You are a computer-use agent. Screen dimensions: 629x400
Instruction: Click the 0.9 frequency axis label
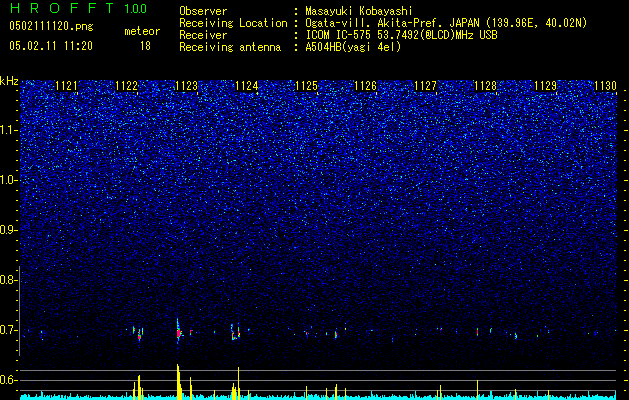(x=7, y=230)
